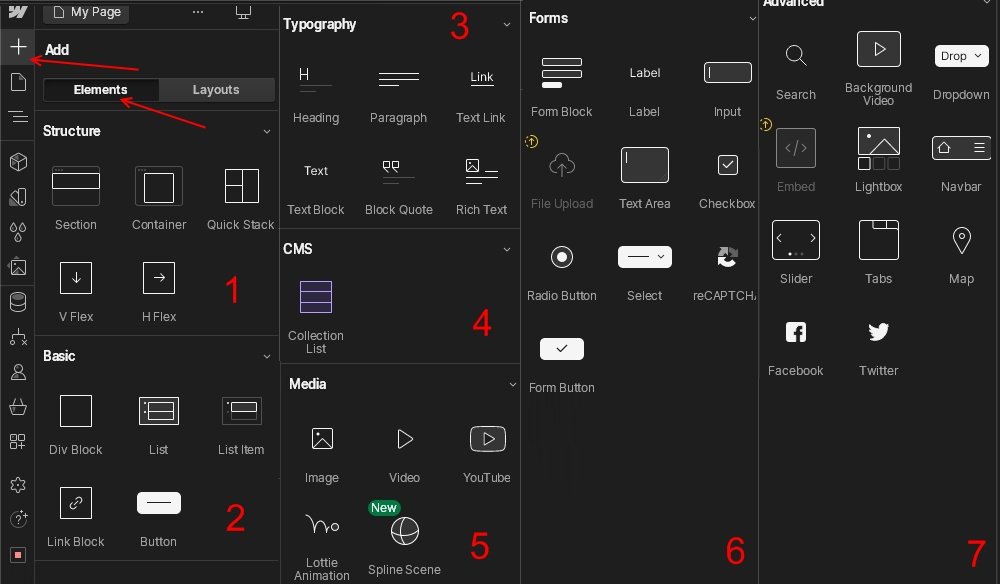The height and width of the screenshot is (584, 1000).
Task: Collapse the Typography section chevron
Action: [x=507, y=24]
